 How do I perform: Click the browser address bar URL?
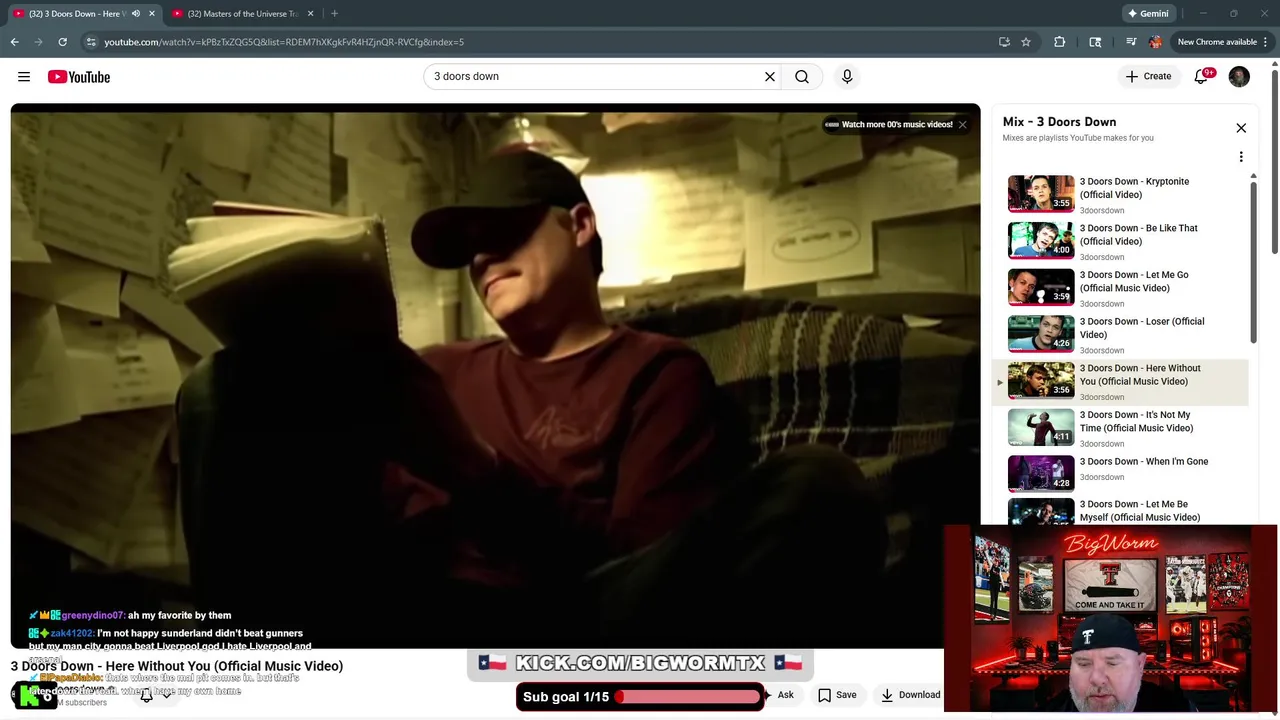(x=284, y=42)
